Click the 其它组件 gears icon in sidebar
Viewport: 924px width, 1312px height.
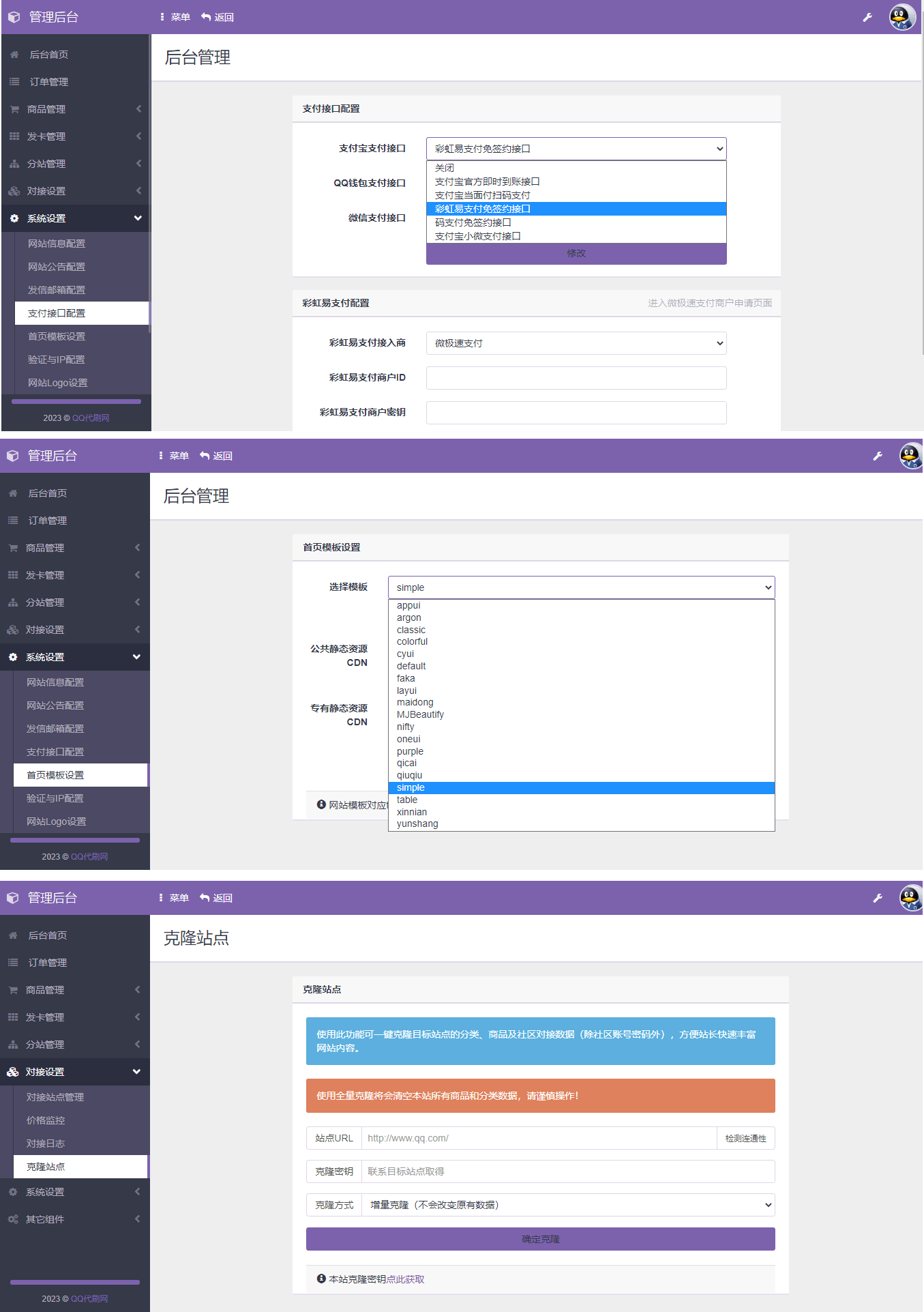click(13, 1219)
